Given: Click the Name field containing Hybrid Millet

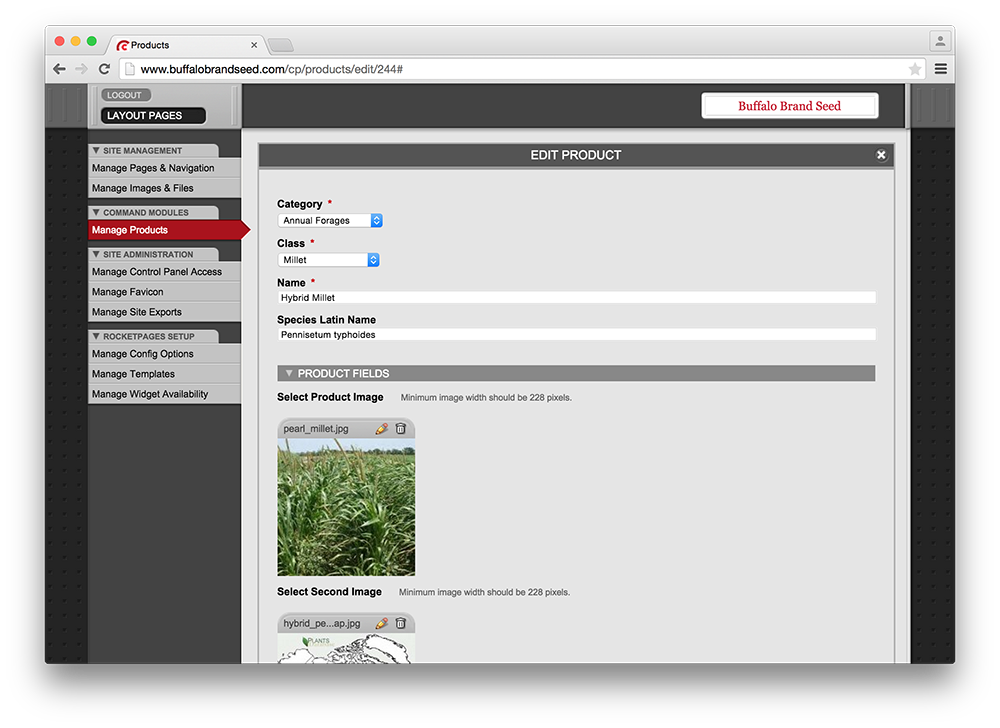Looking at the screenshot, I should point(576,298).
